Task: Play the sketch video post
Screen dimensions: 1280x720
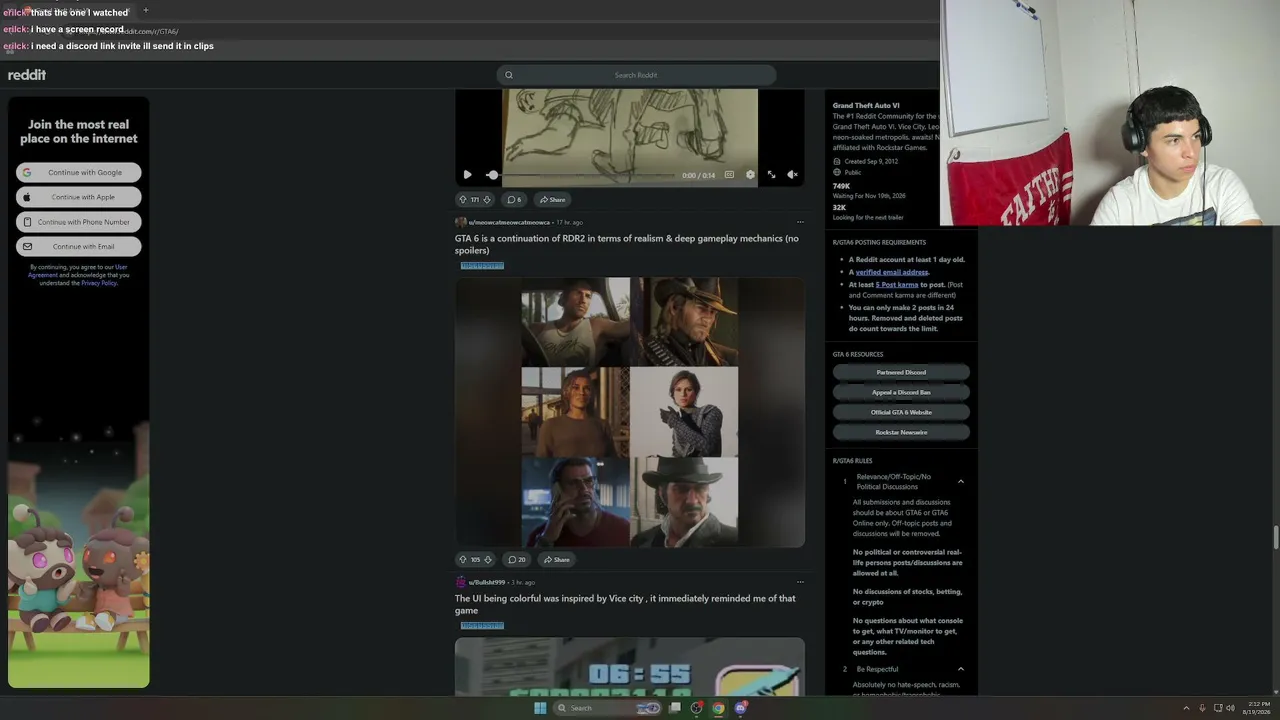Action: pyautogui.click(x=467, y=175)
